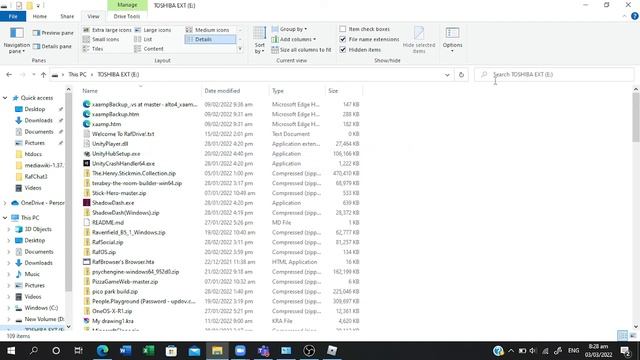Screen dimensions: 640x360
Task: Toggle the Details pane
Action: pyautogui.click(x=52, y=47)
